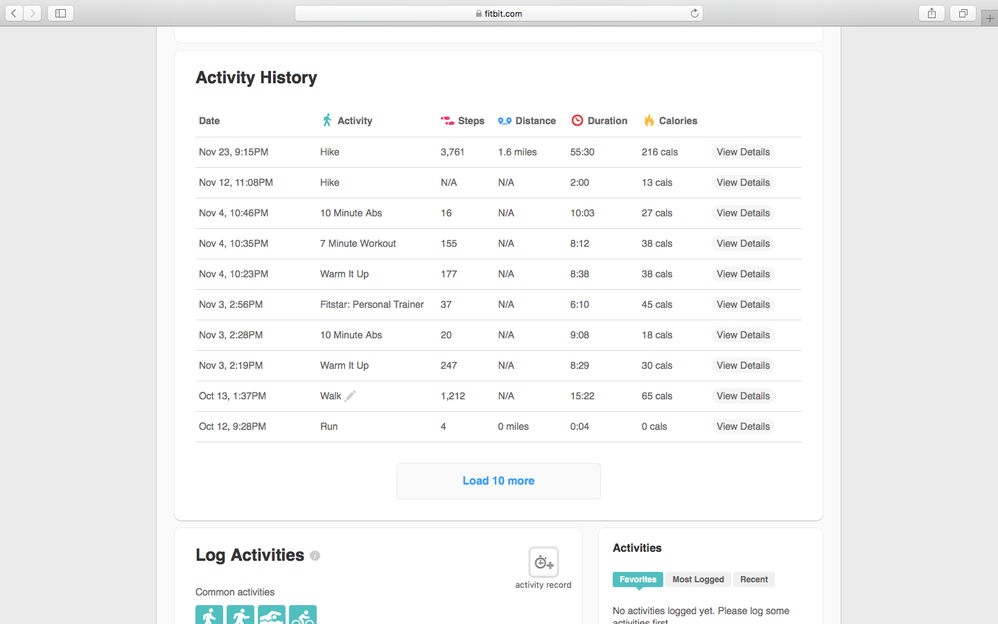Click the '1,212' steps value

pos(453,396)
